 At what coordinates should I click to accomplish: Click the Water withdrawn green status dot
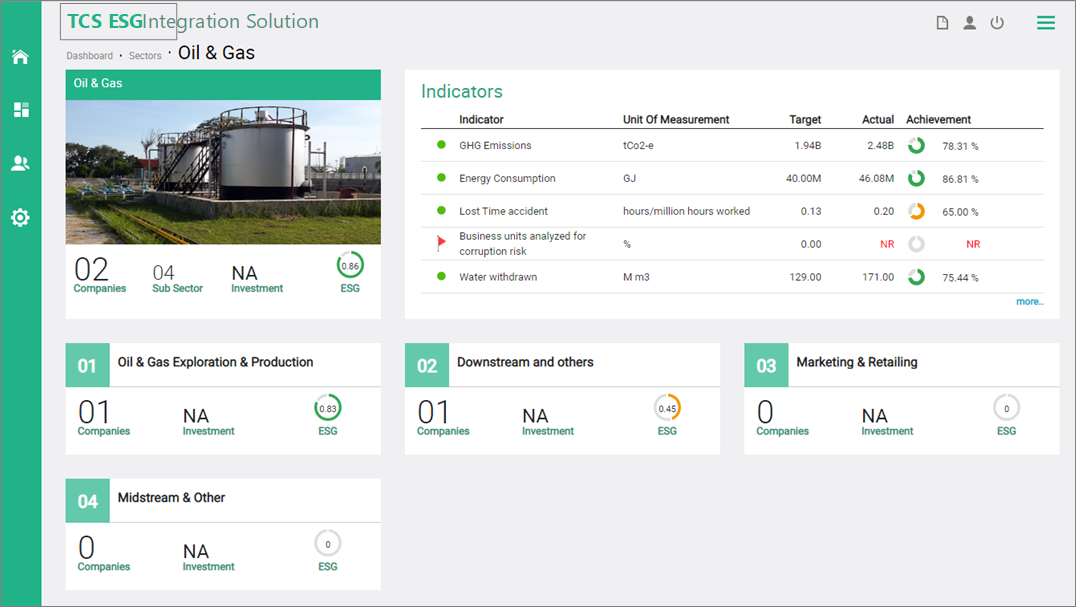[x=441, y=276]
